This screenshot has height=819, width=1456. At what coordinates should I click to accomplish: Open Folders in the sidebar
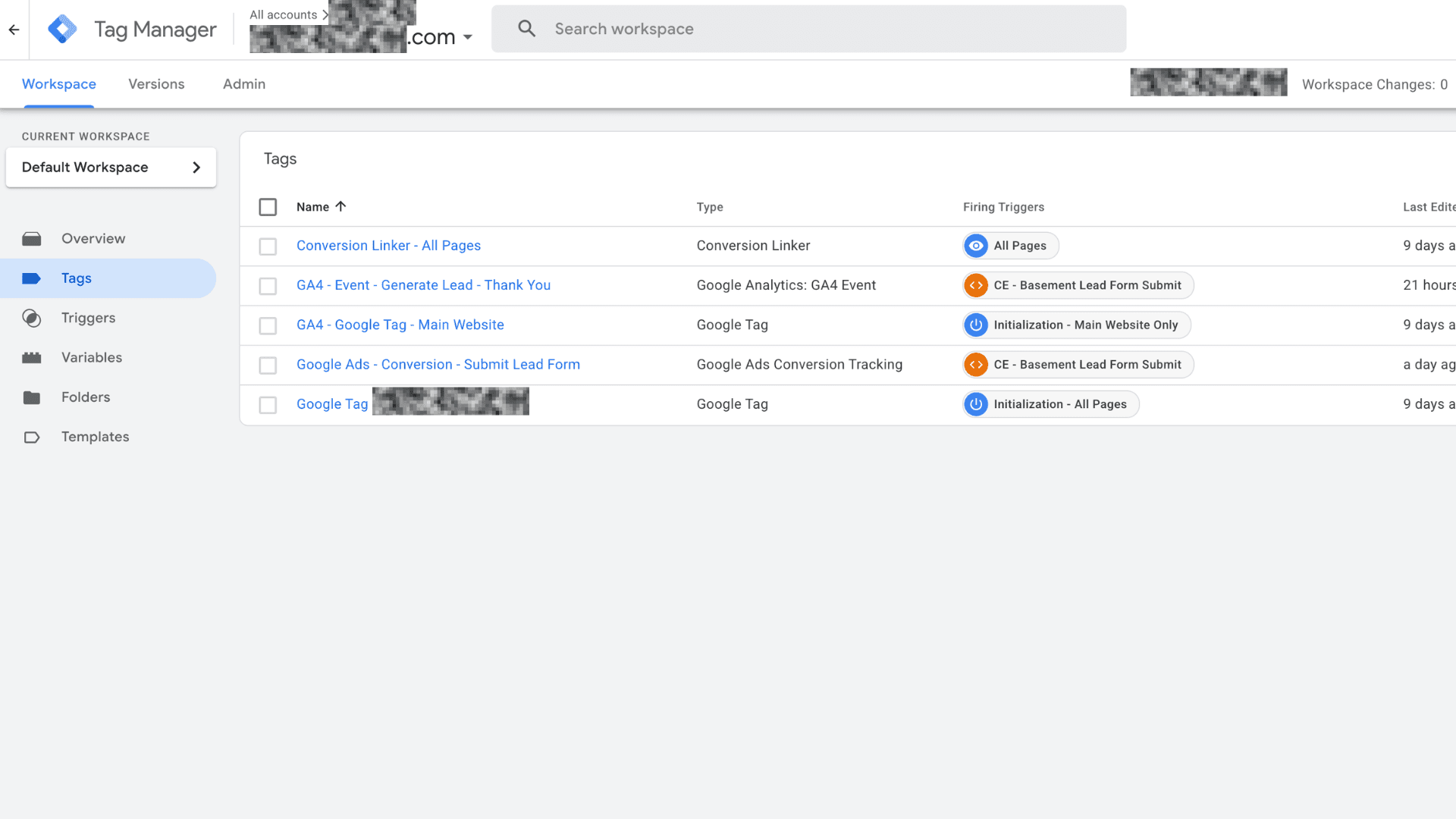(x=86, y=397)
